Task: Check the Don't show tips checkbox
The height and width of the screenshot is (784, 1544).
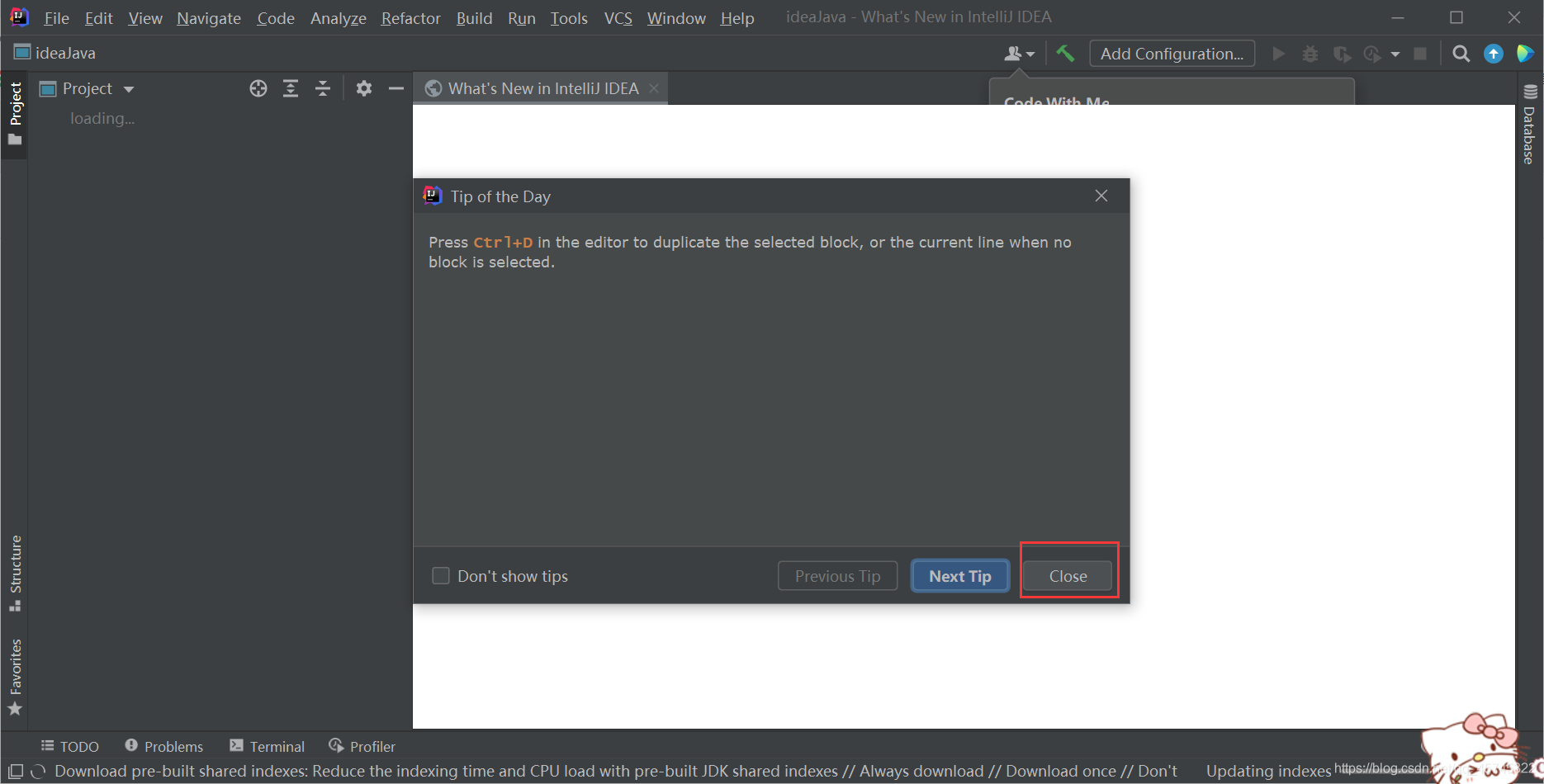Action: tap(441, 575)
